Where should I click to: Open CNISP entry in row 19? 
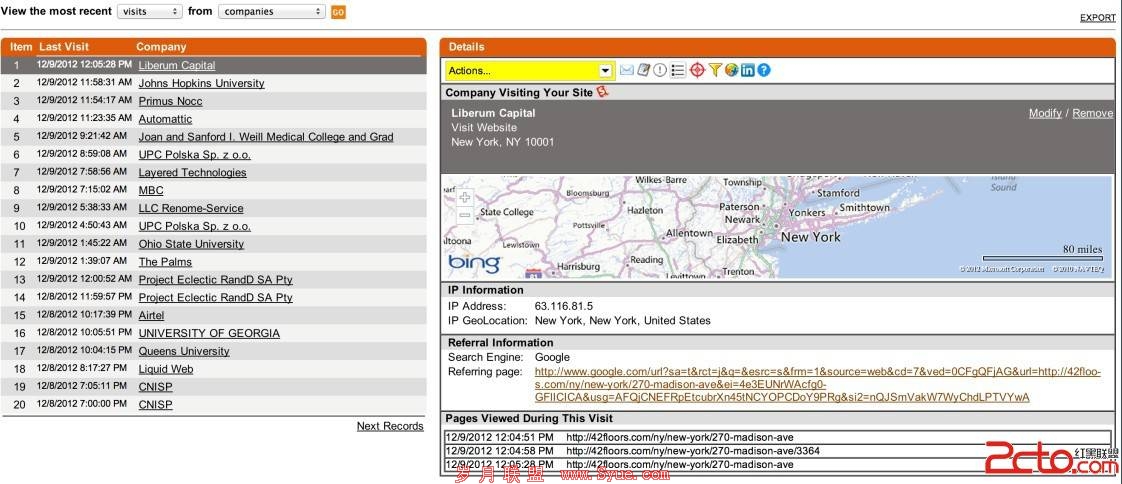click(155, 387)
